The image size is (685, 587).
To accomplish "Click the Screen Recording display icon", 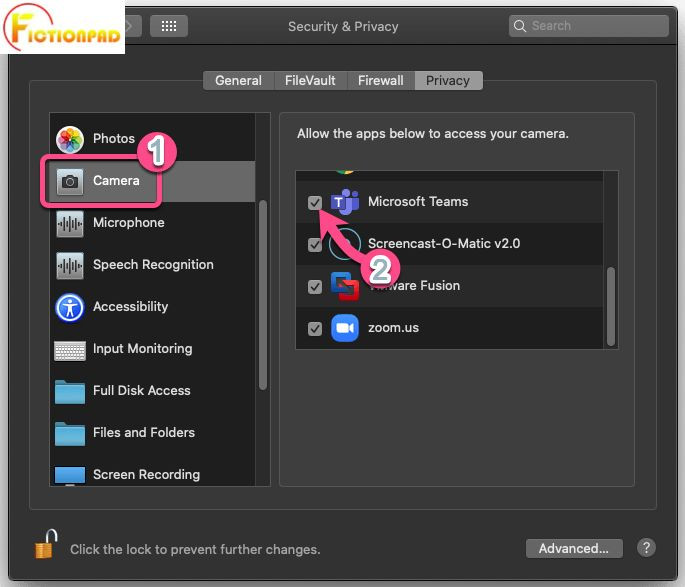I will click(69, 475).
